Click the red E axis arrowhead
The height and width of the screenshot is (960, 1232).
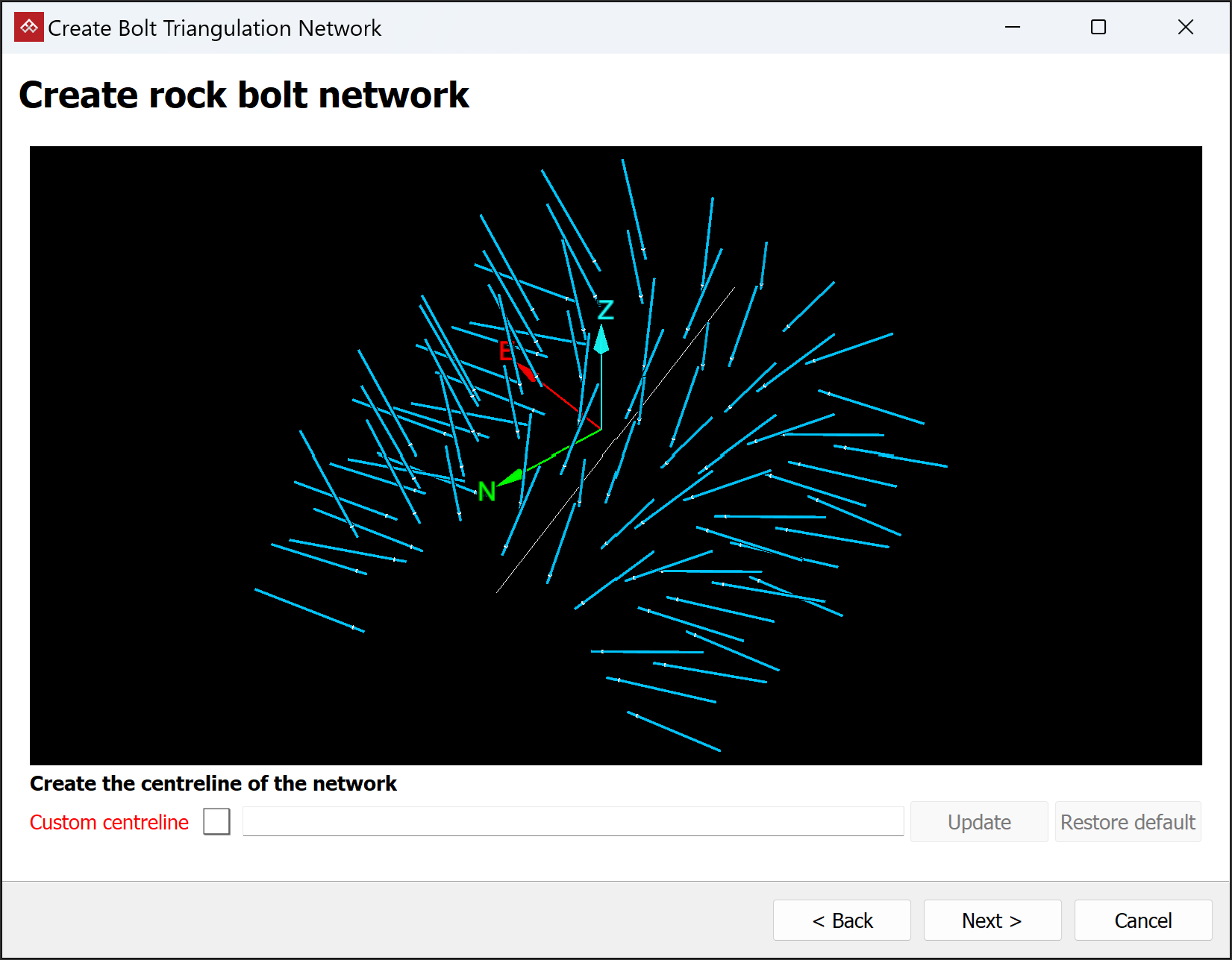pyautogui.click(x=528, y=372)
